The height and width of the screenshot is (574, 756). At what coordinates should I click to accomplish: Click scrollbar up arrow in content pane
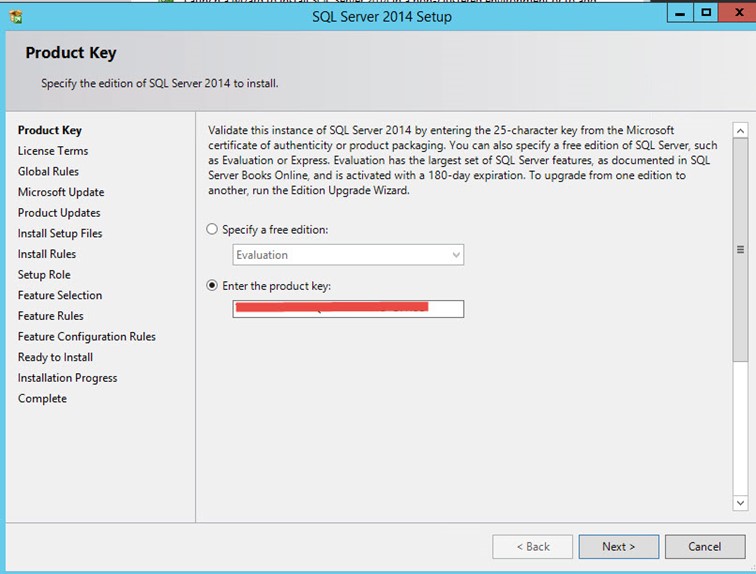(740, 130)
